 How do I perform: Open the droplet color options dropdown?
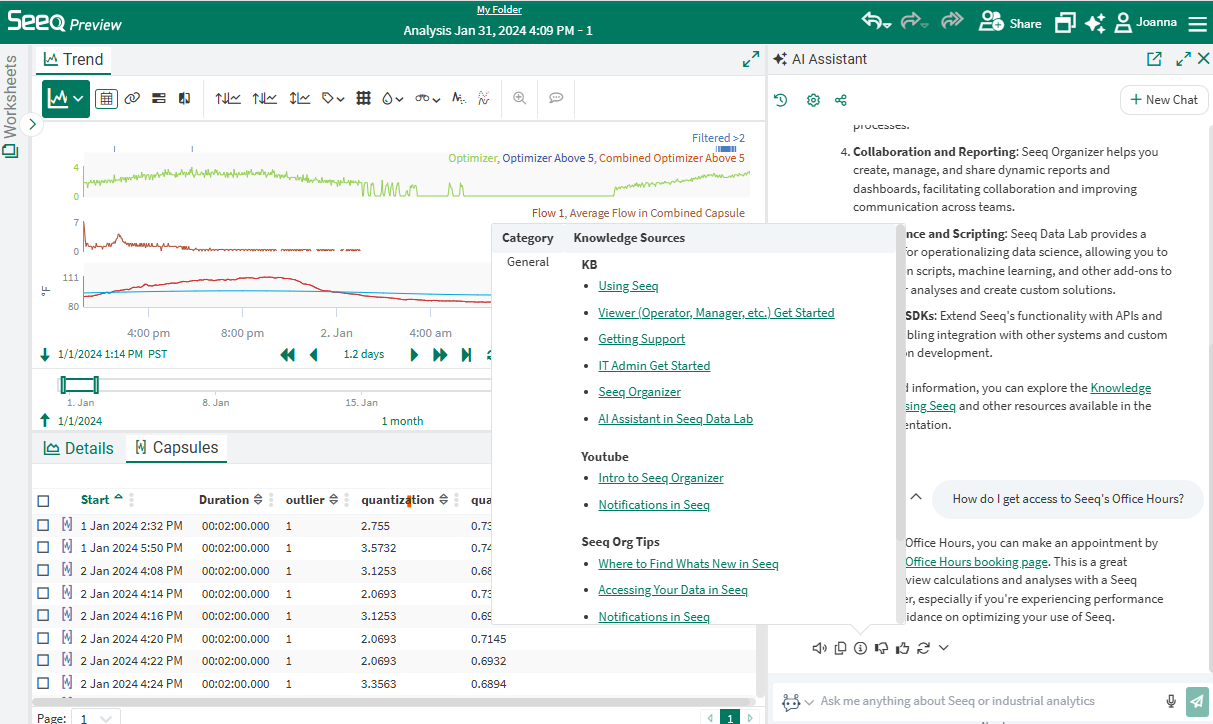click(x=393, y=98)
